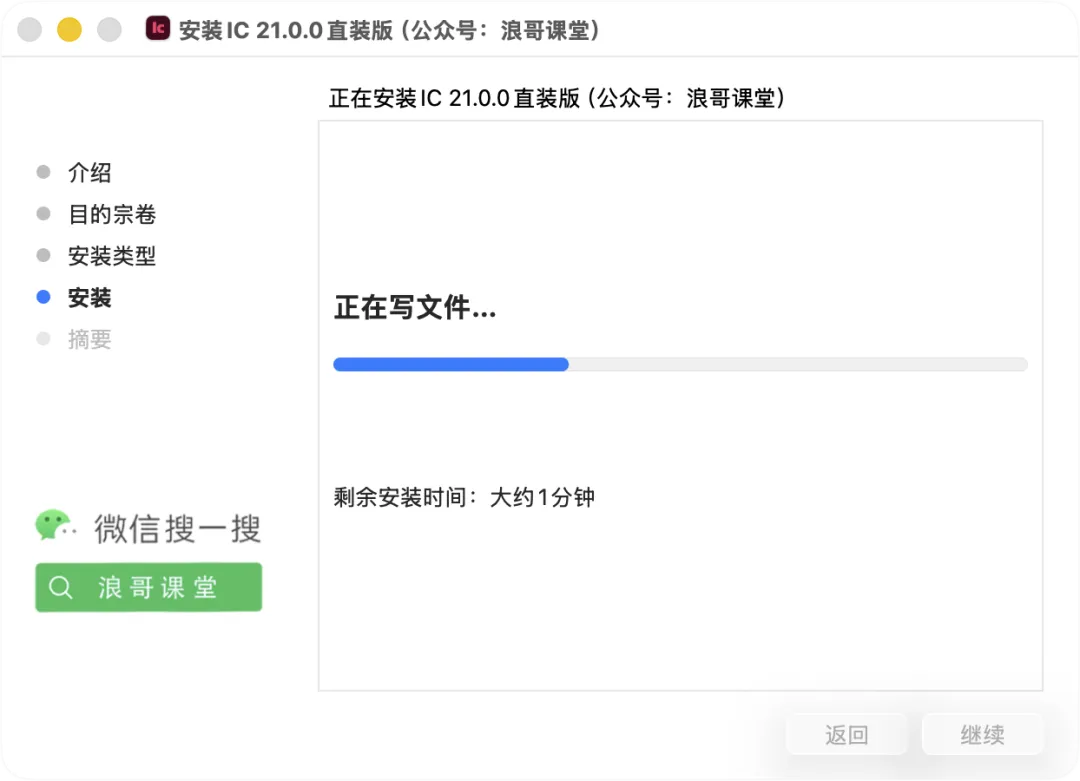Screen dimensions: 1080x781
Task: Click the green WeChat logo icon
Action: [54, 525]
